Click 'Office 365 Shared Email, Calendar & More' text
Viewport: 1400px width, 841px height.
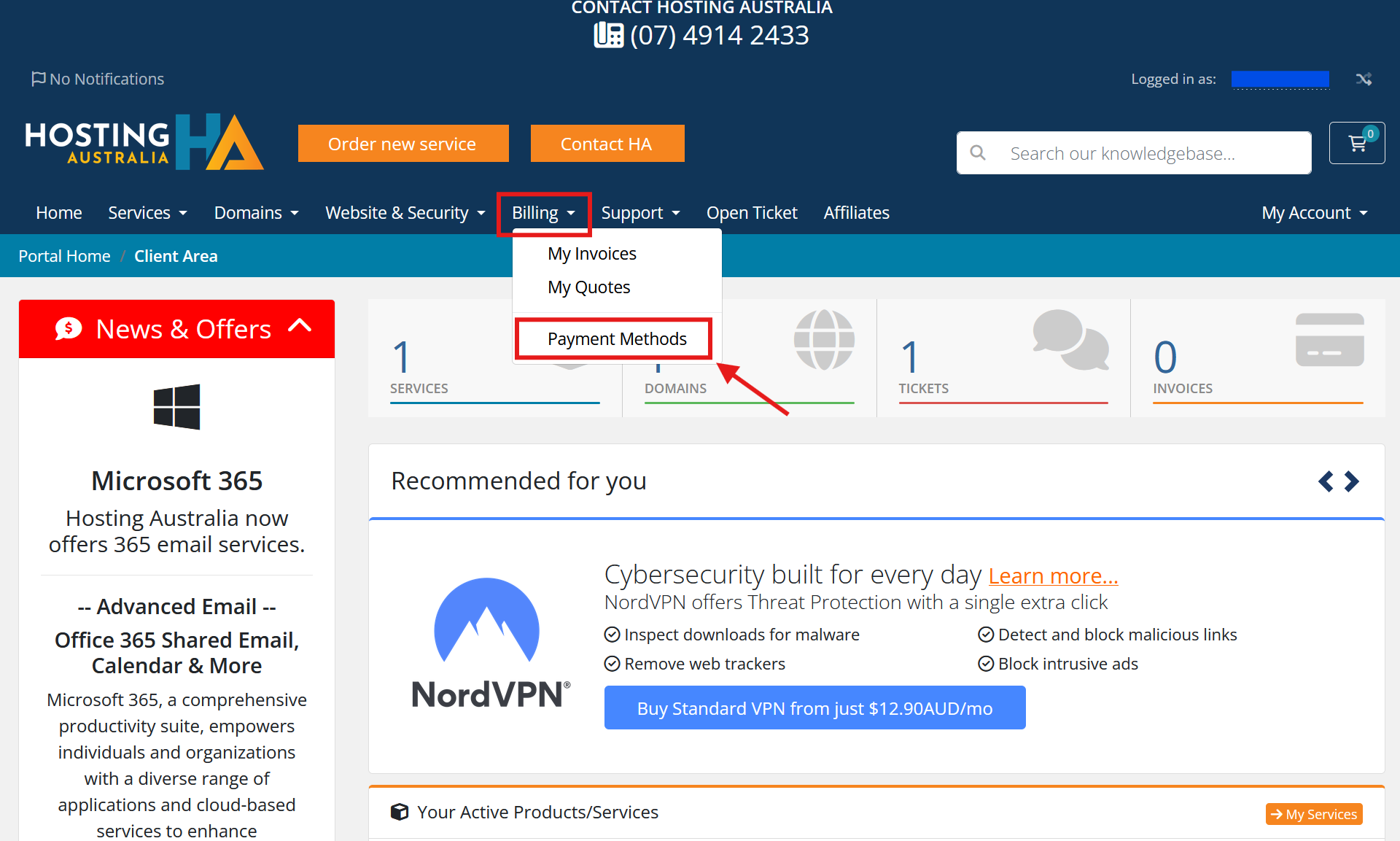pos(177,653)
